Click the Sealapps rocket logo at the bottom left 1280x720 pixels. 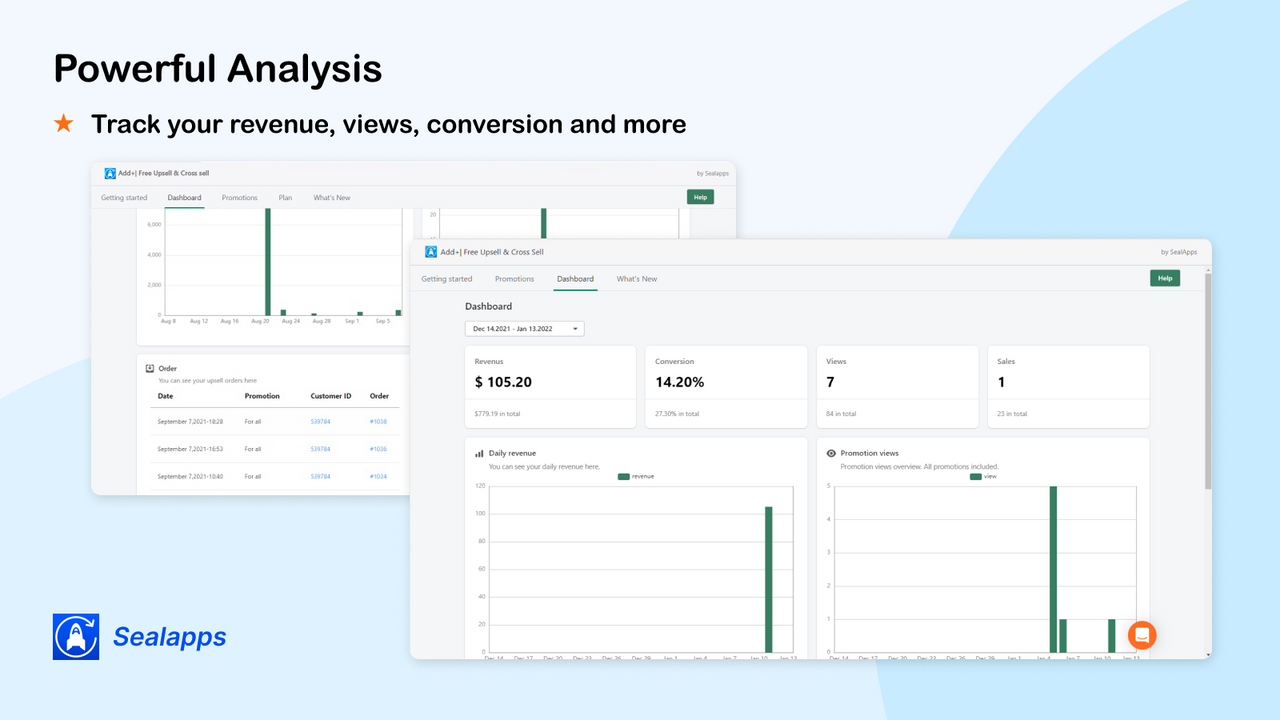click(76, 637)
